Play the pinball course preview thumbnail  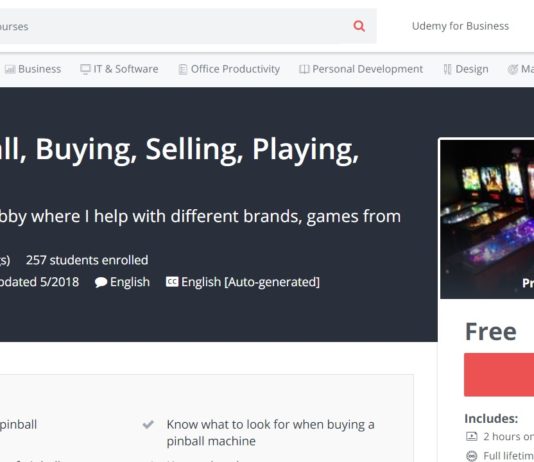[487, 219]
